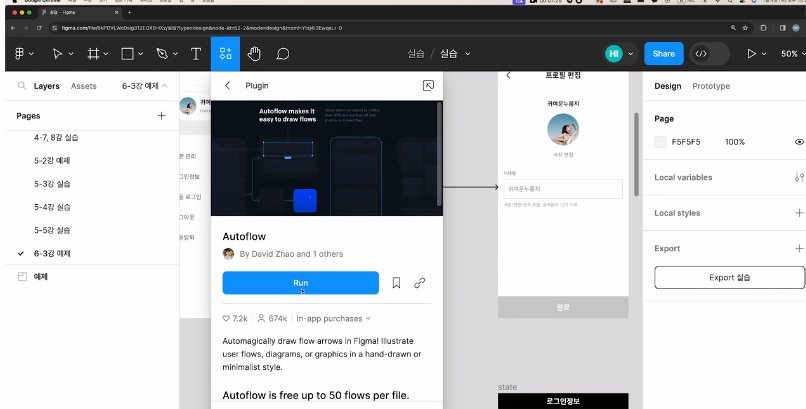Pop out the plugin panel window
Screen dimensions: 806x409
(x=428, y=86)
